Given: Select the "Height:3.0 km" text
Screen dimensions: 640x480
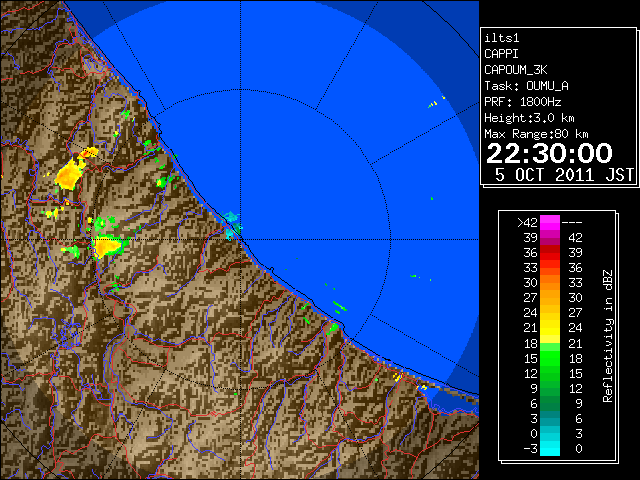Looking at the screenshot, I should point(529,118).
